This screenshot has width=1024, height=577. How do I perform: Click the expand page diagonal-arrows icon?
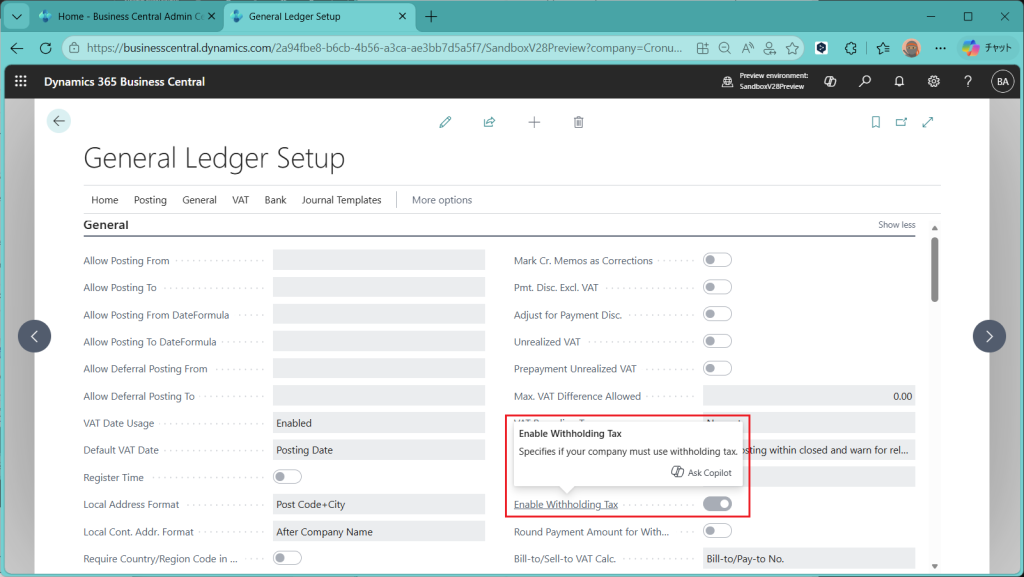928,122
